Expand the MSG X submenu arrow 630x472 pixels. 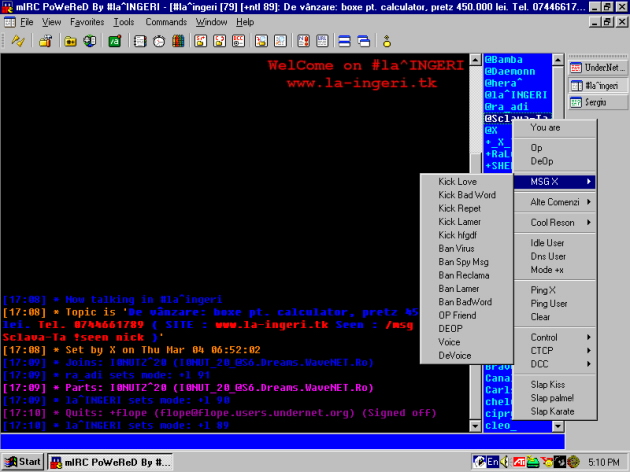coord(589,182)
